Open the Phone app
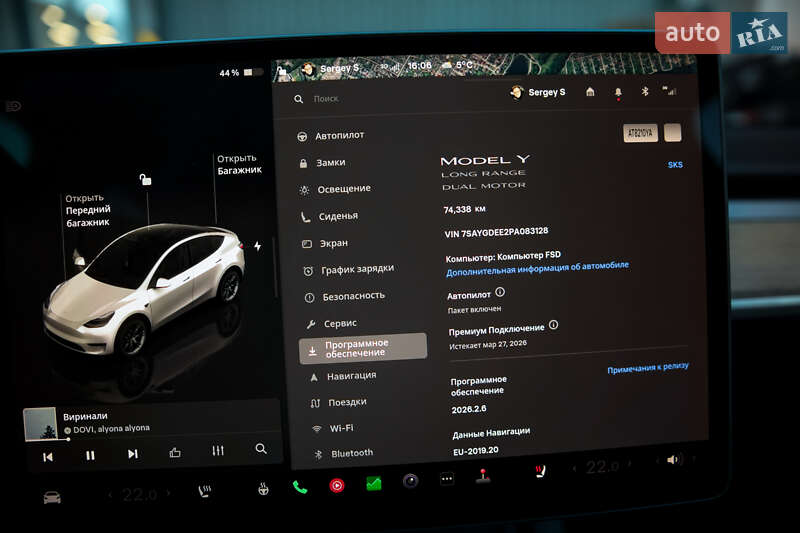The image size is (800, 533). click(x=300, y=488)
